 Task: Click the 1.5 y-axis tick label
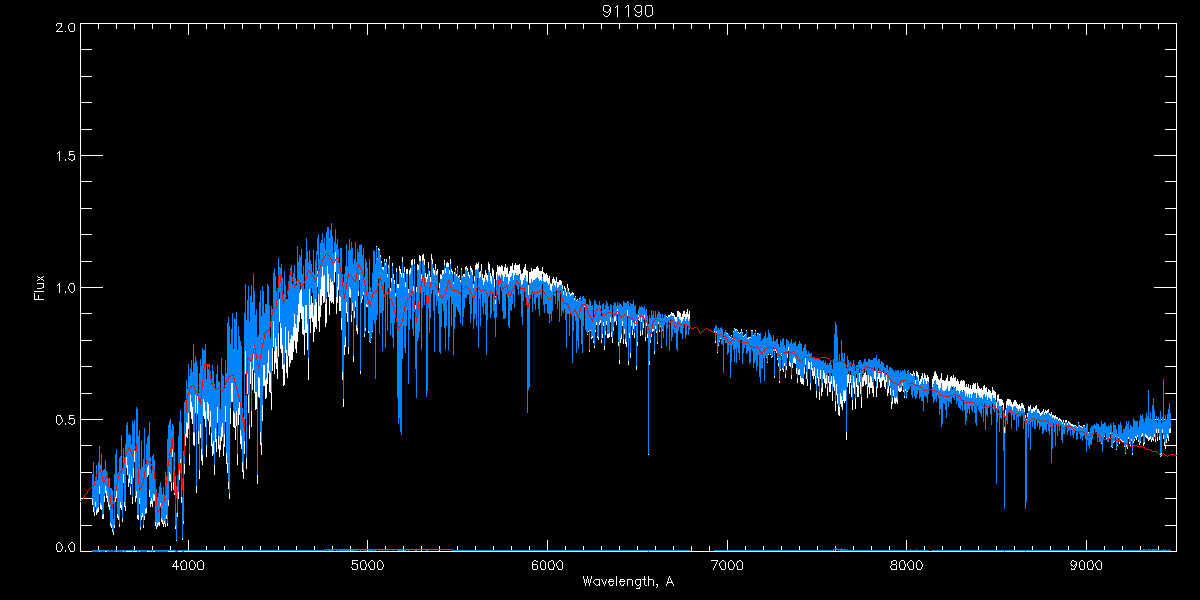pyautogui.click(x=65, y=157)
